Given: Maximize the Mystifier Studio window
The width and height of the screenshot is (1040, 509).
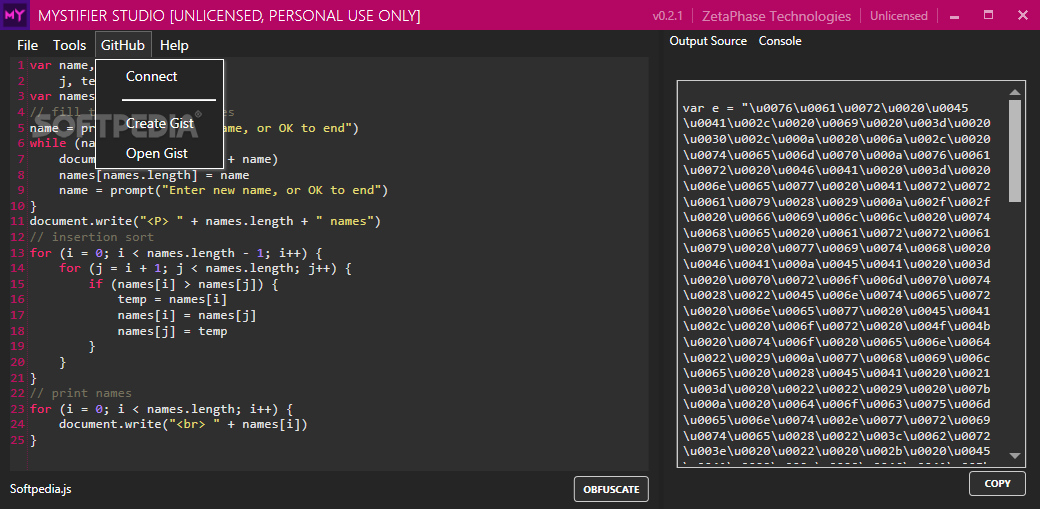Looking at the screenshot, I should click(x=988, y=15).
